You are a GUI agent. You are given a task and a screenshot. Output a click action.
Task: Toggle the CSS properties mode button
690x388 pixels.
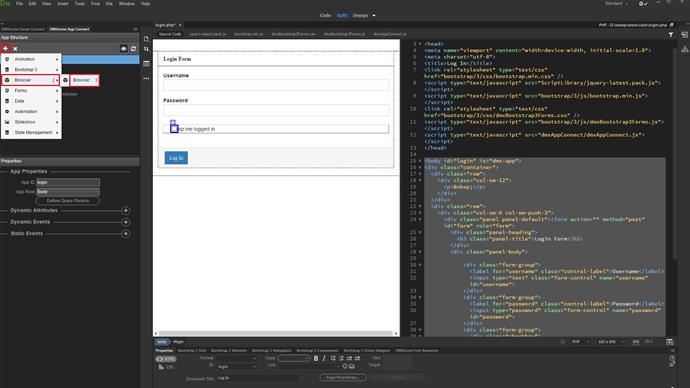166,366
